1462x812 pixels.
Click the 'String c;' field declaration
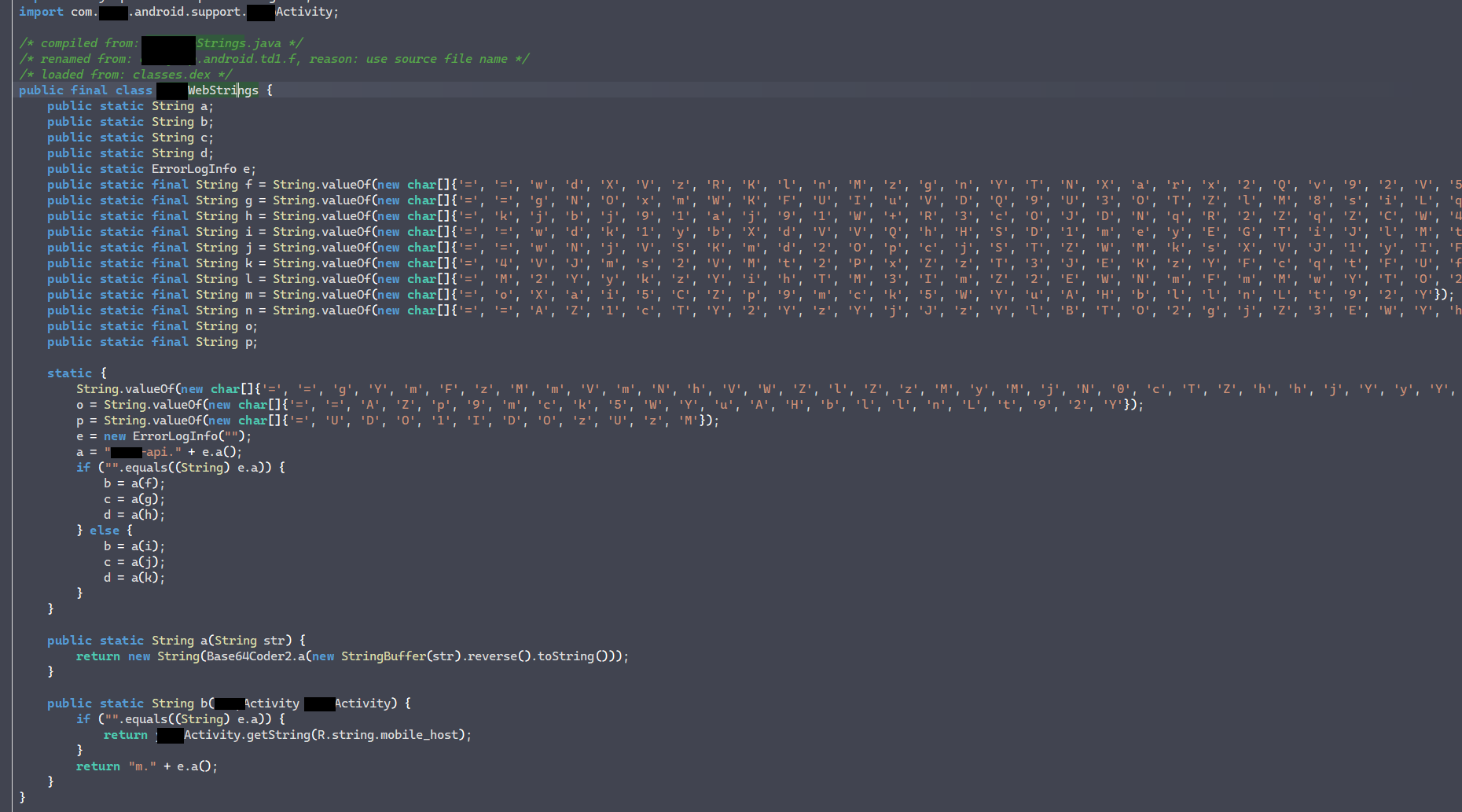[x=182, y=138]
